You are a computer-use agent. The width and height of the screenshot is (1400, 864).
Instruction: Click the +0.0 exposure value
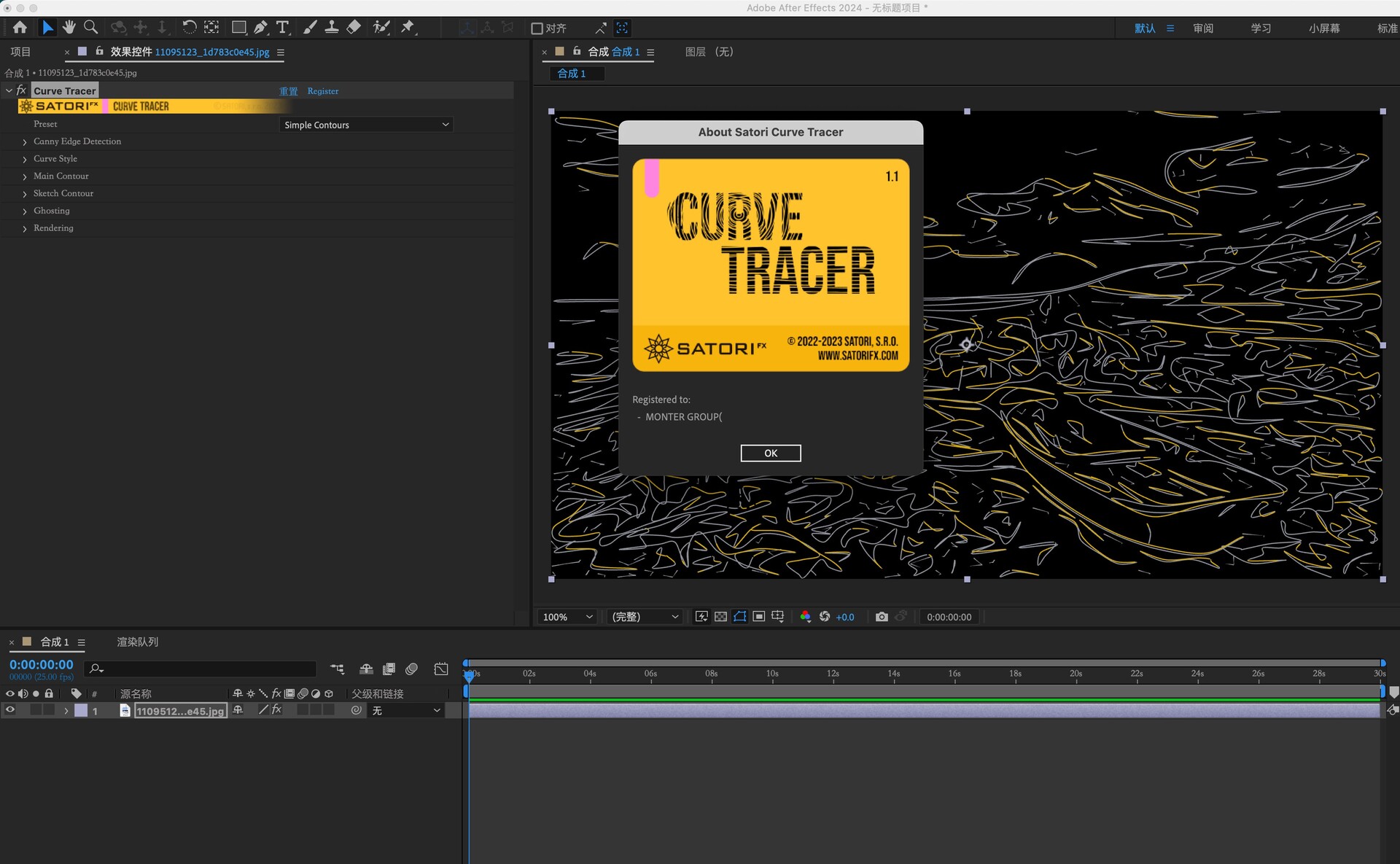(x=845, y=617)
